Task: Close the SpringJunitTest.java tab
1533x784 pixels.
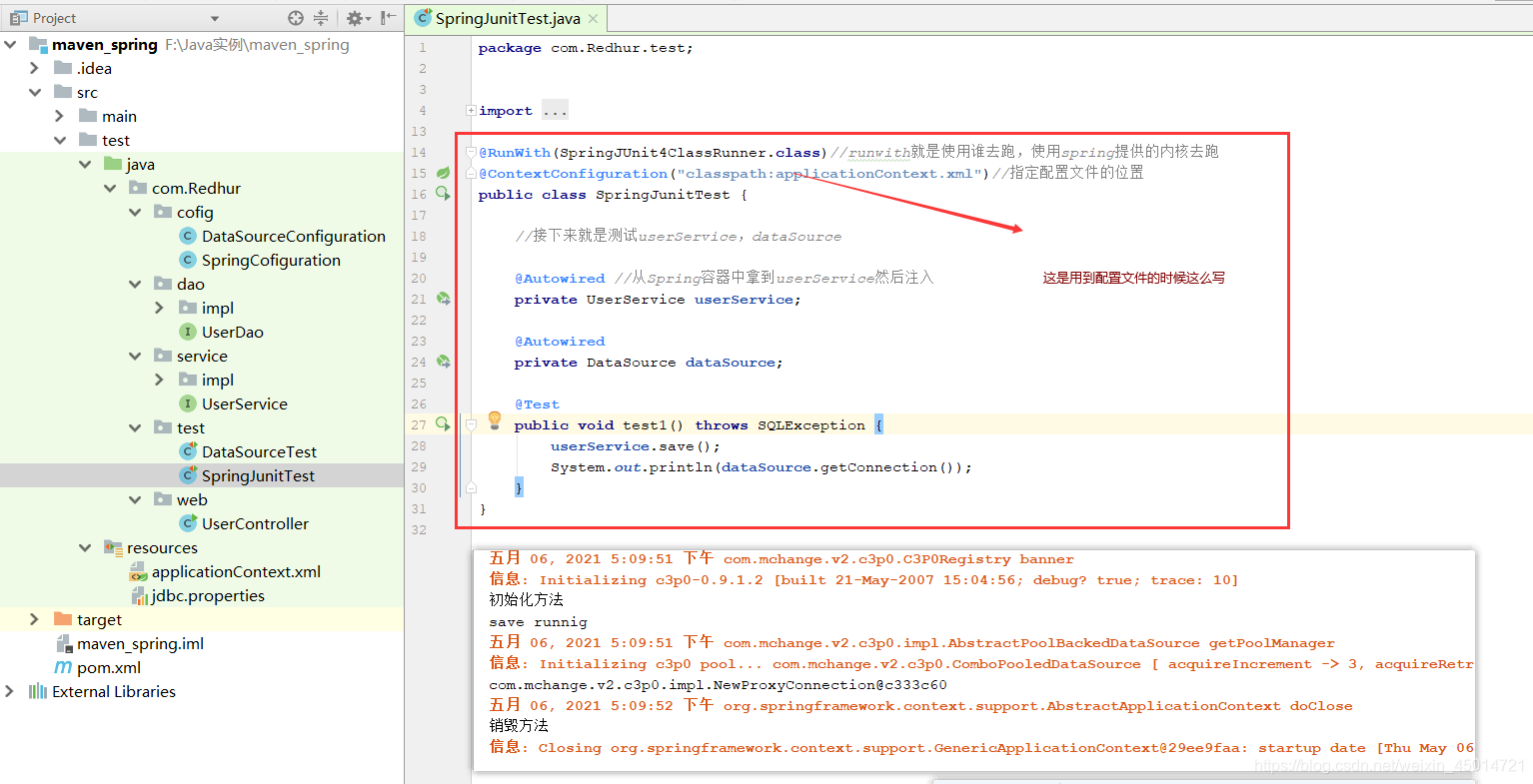Action: (593, 19)
